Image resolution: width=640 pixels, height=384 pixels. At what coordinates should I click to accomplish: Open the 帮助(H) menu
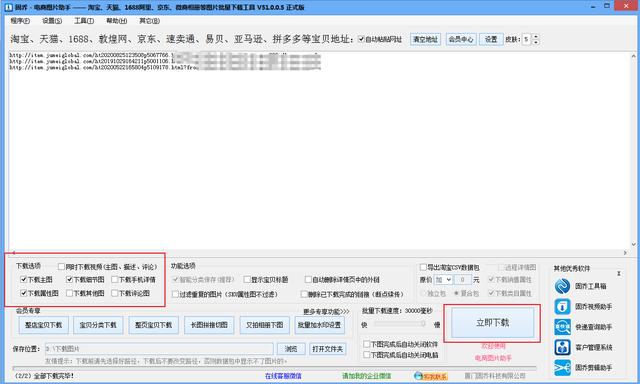pyautogui.click(x=117, y=21)
